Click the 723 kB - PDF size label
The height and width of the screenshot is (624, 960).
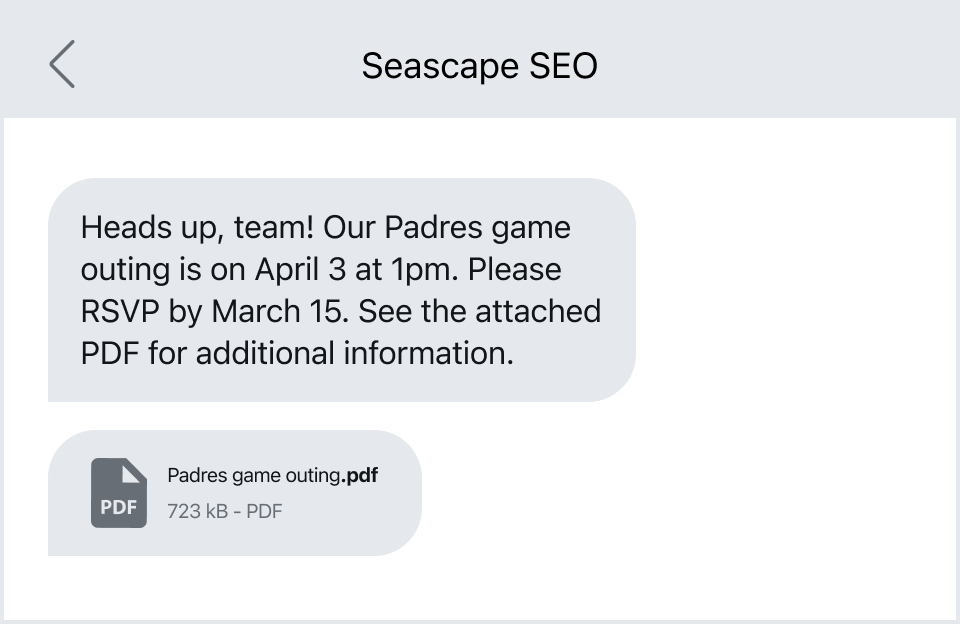pyautogui.click(x=224, y=511)
